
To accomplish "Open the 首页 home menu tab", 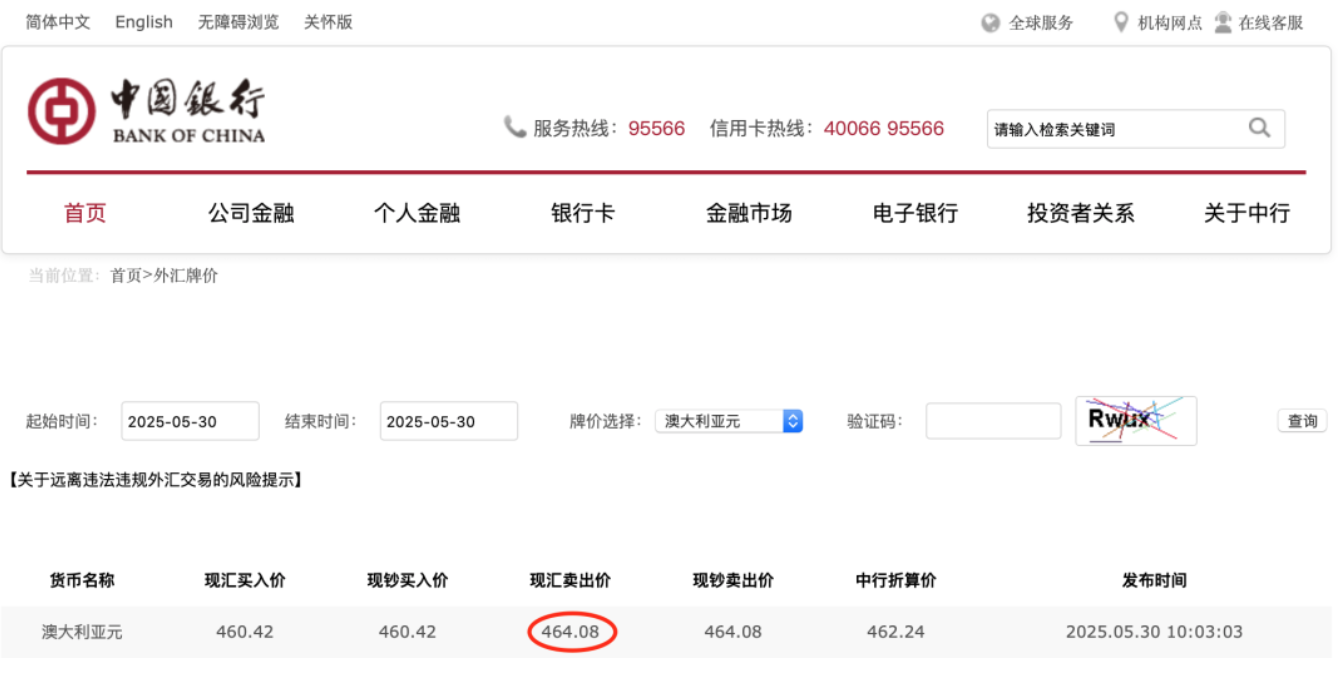I will click(x=85, y=213).
